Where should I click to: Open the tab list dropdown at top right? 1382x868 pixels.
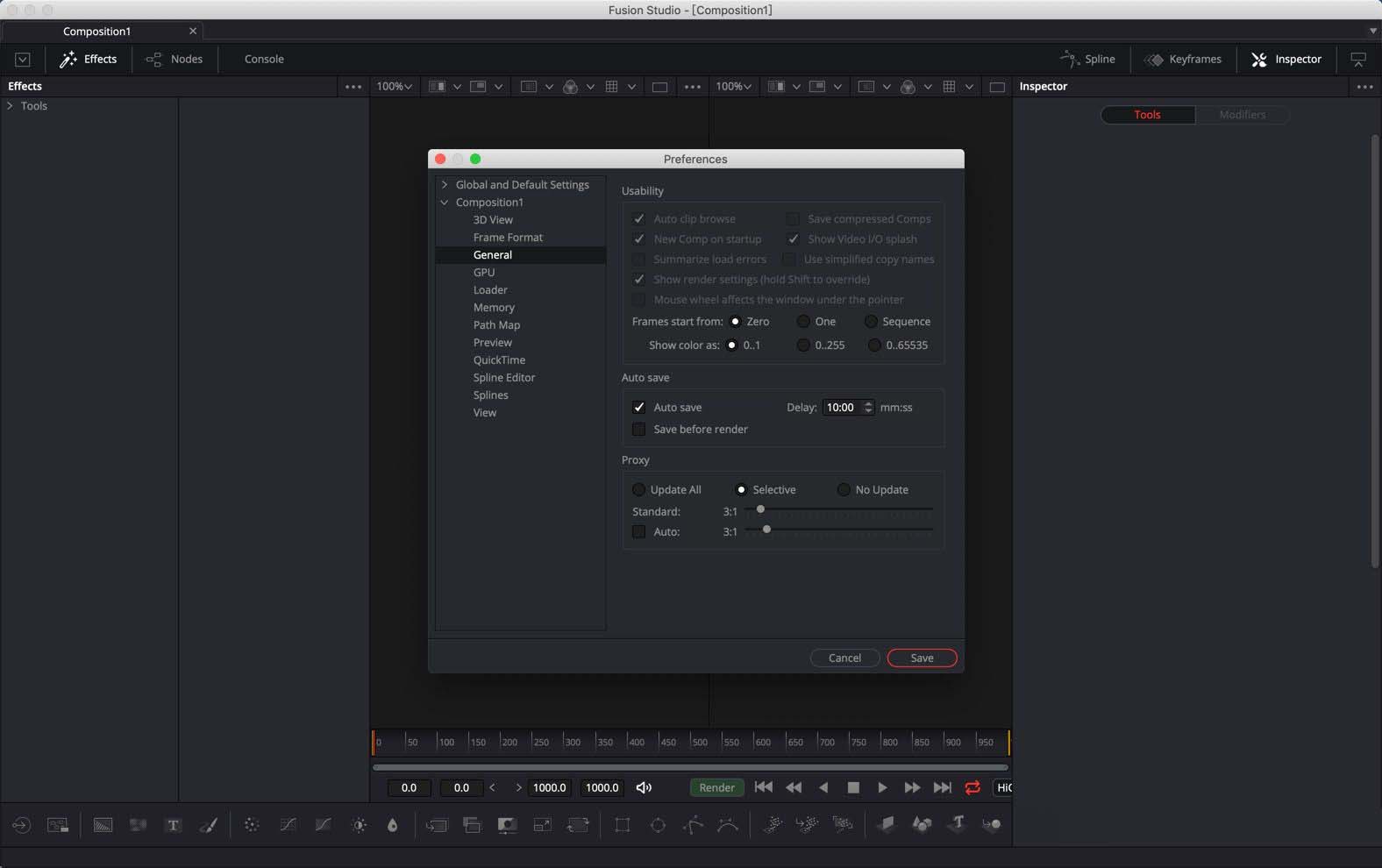pyautogui.click(x=1372, y=31)
